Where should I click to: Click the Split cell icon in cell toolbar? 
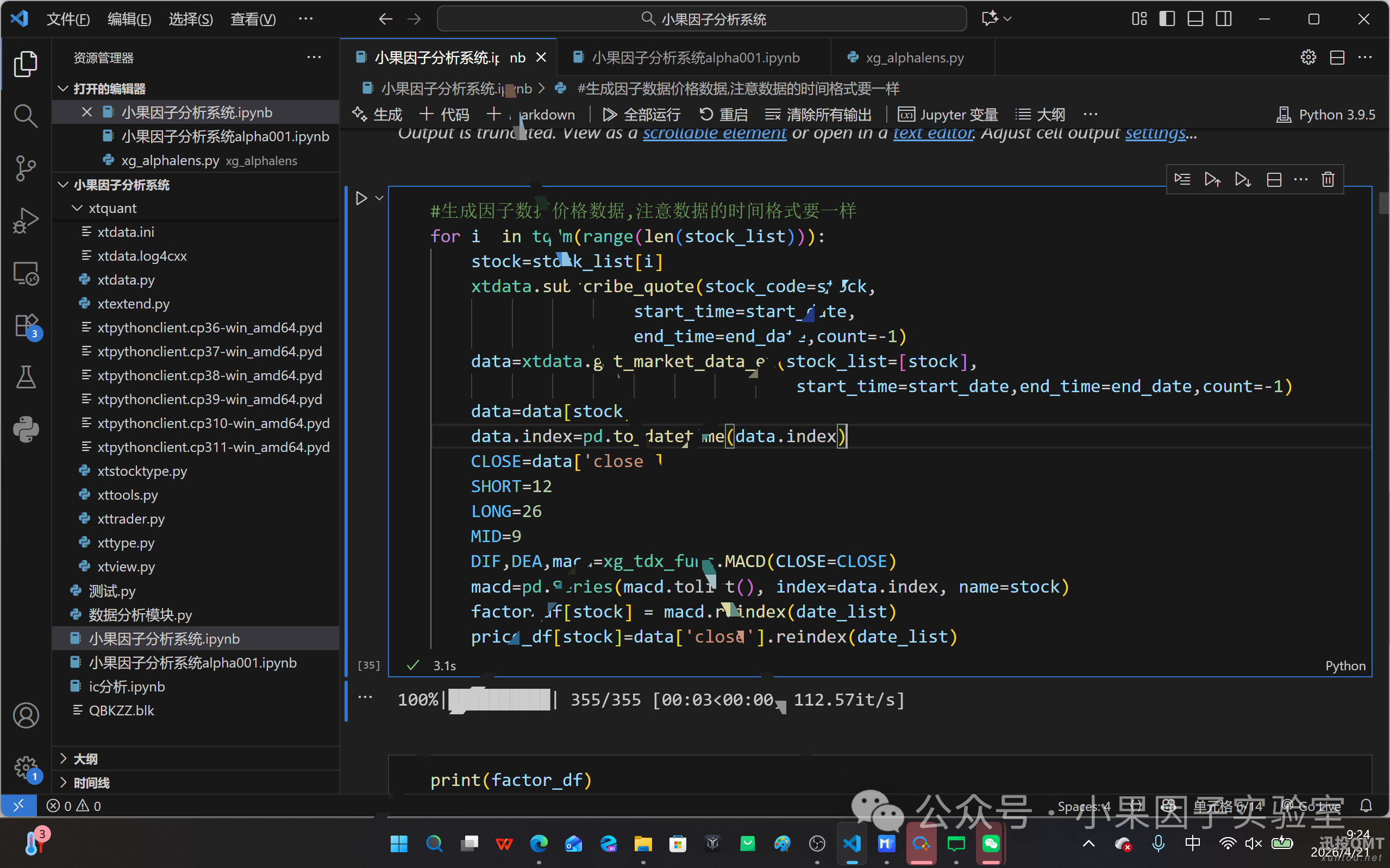[1274, 180]
